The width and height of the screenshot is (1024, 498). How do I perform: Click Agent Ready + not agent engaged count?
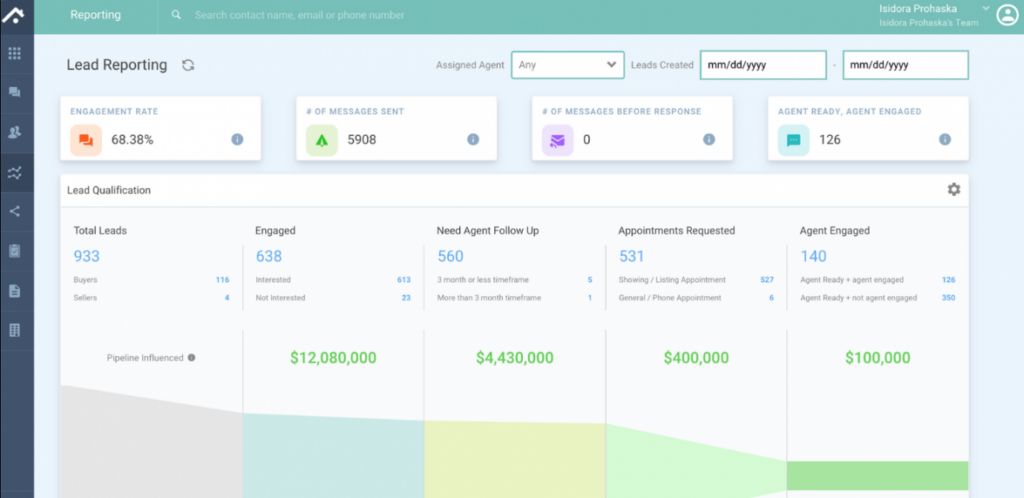pyautogui.click(x=948, y=298)
